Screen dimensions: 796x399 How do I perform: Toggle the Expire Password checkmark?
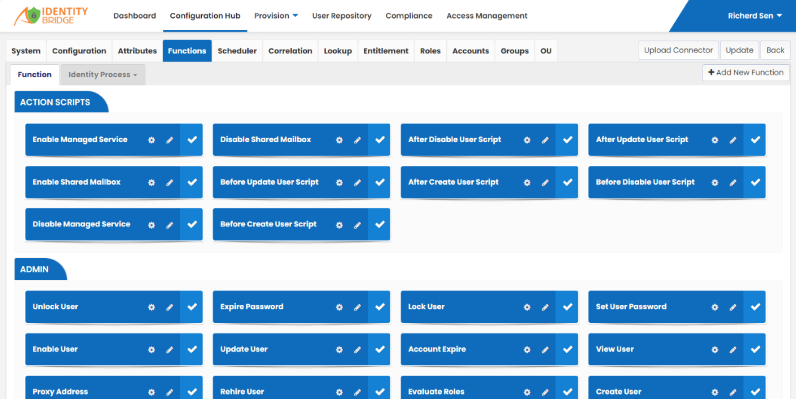click(380, 307)
